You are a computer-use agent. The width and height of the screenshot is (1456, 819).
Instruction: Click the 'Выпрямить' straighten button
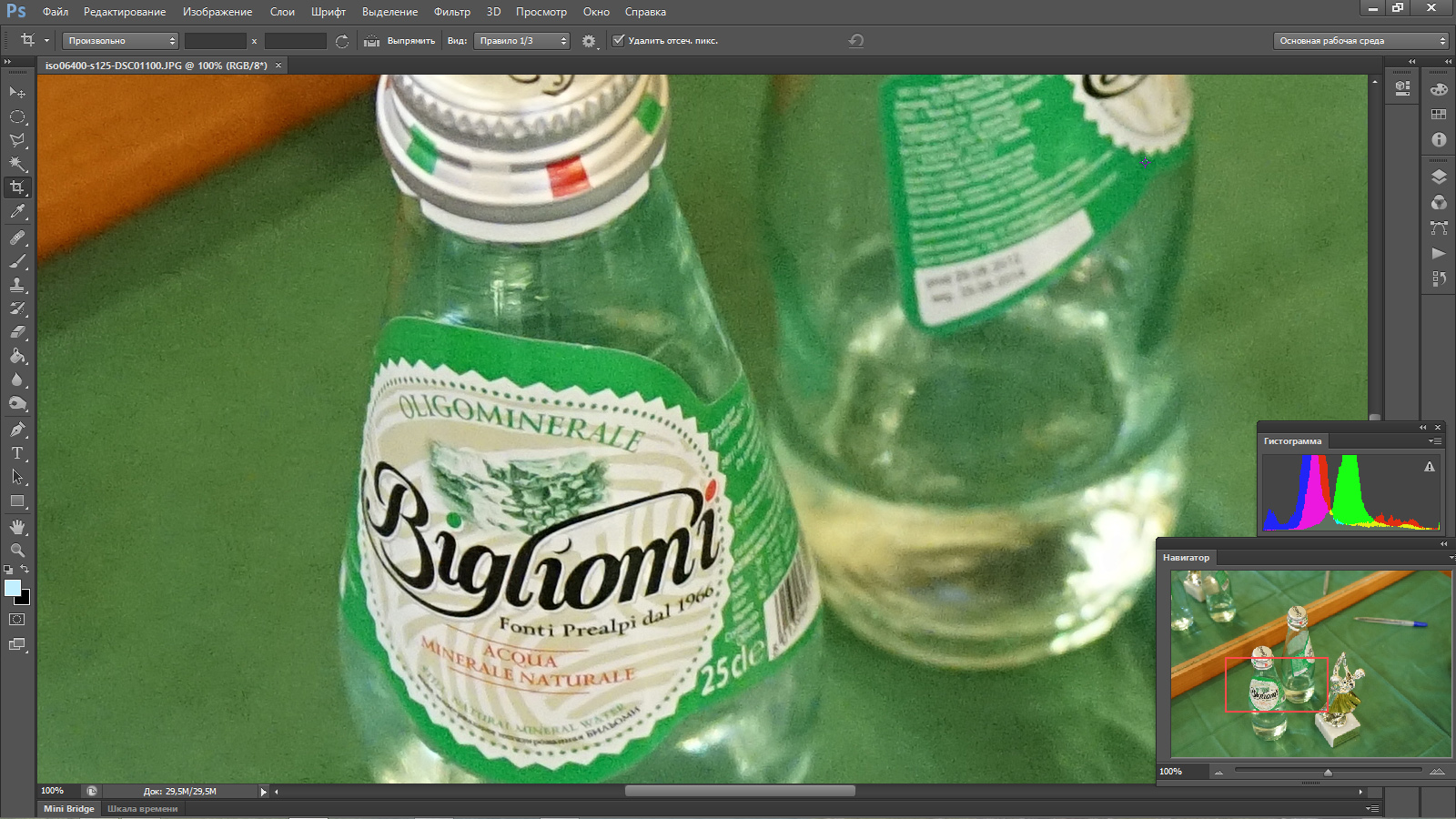coord(410,41)
